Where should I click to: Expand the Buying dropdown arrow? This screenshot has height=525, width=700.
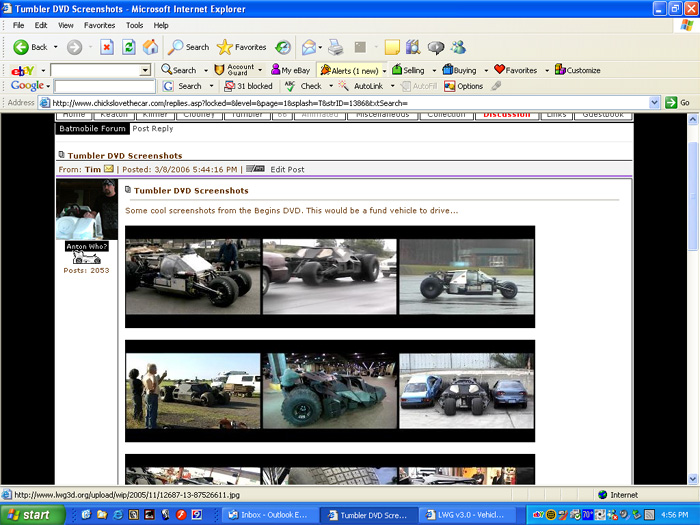pyautogui.click(x=486, y=71)
